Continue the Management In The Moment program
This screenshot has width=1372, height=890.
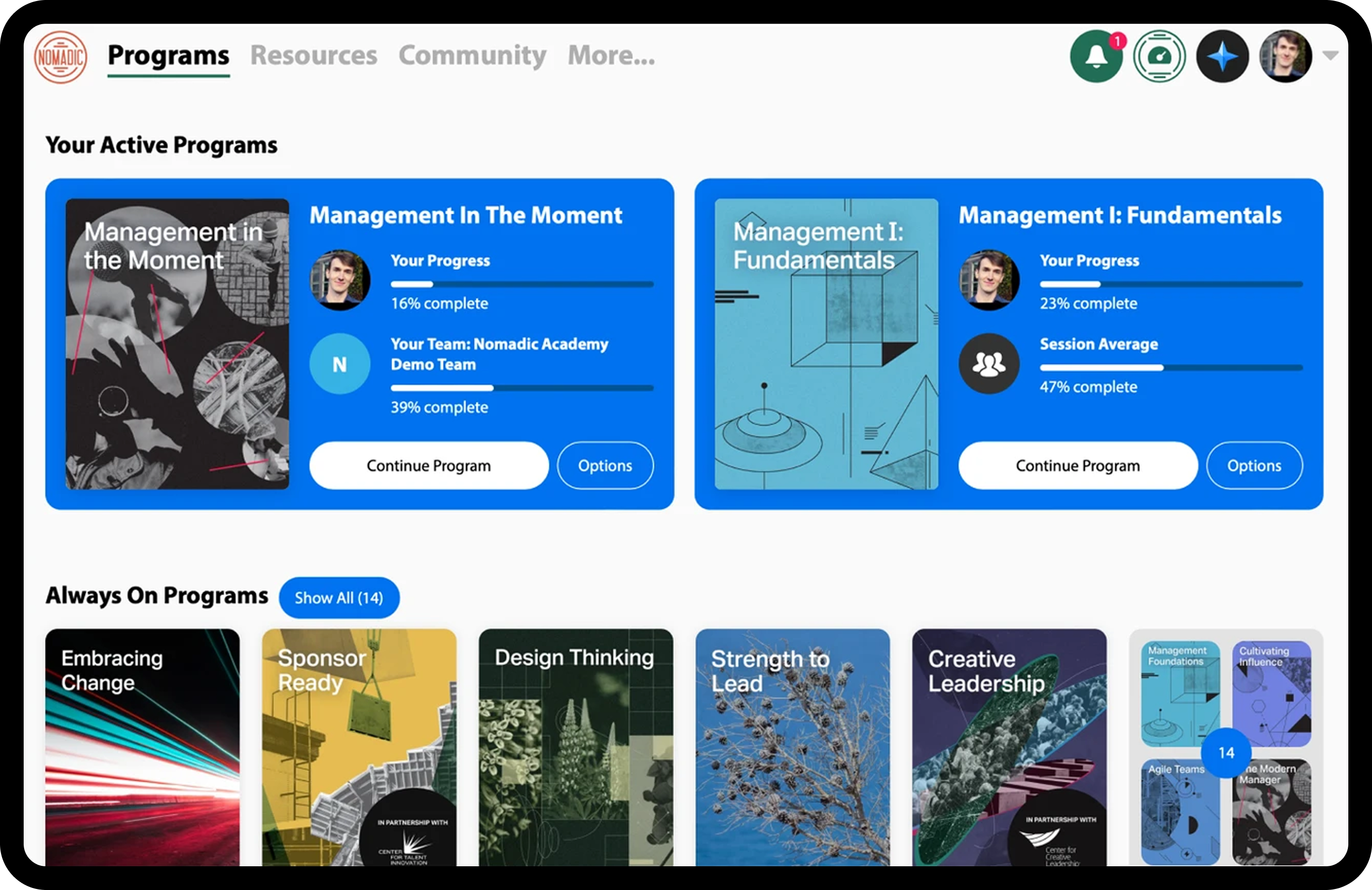[428, 466]
